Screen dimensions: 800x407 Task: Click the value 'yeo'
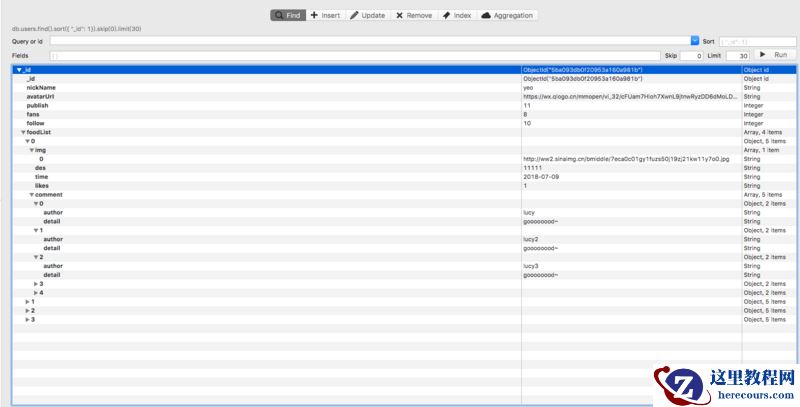pos(528,88)
